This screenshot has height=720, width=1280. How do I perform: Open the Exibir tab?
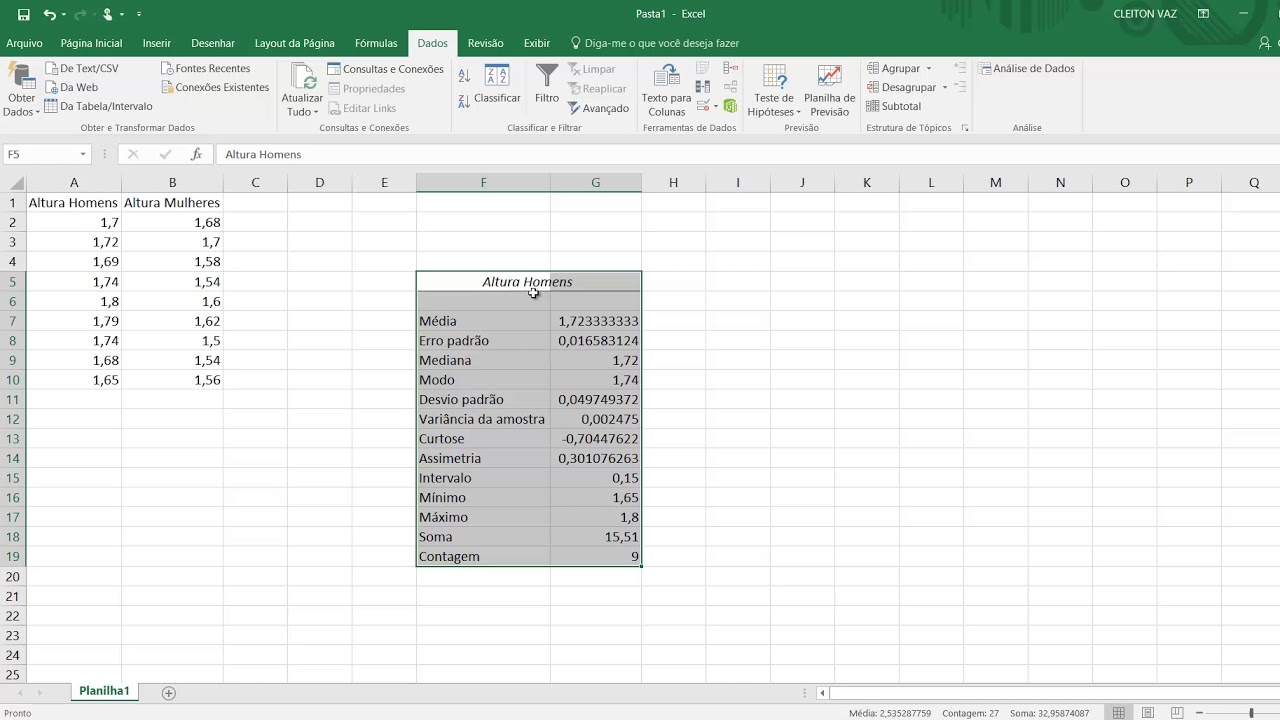pos(537,43)
